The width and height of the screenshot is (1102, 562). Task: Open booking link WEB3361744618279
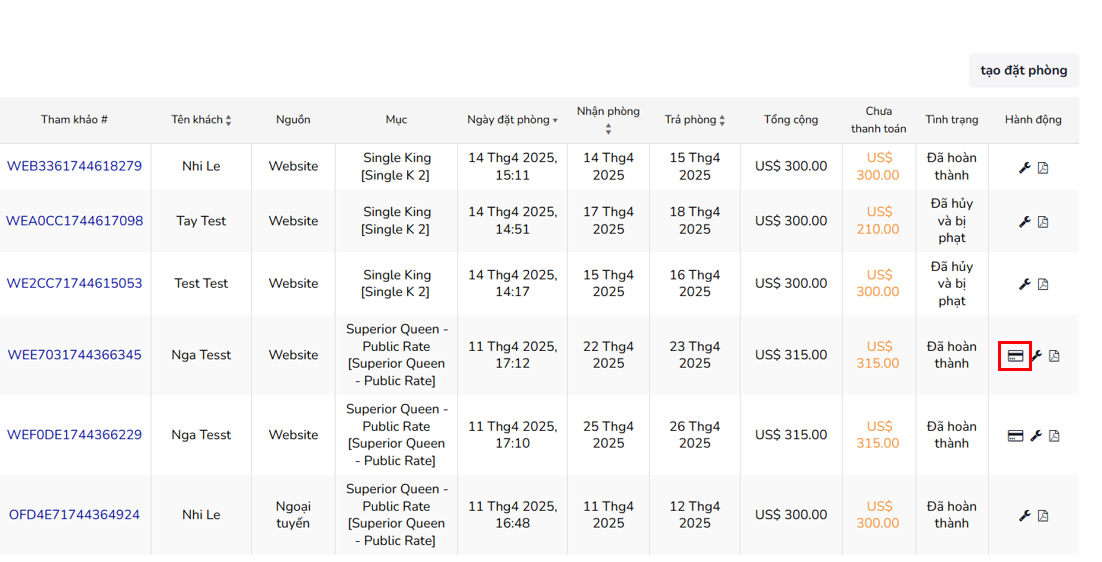point(74,166)
